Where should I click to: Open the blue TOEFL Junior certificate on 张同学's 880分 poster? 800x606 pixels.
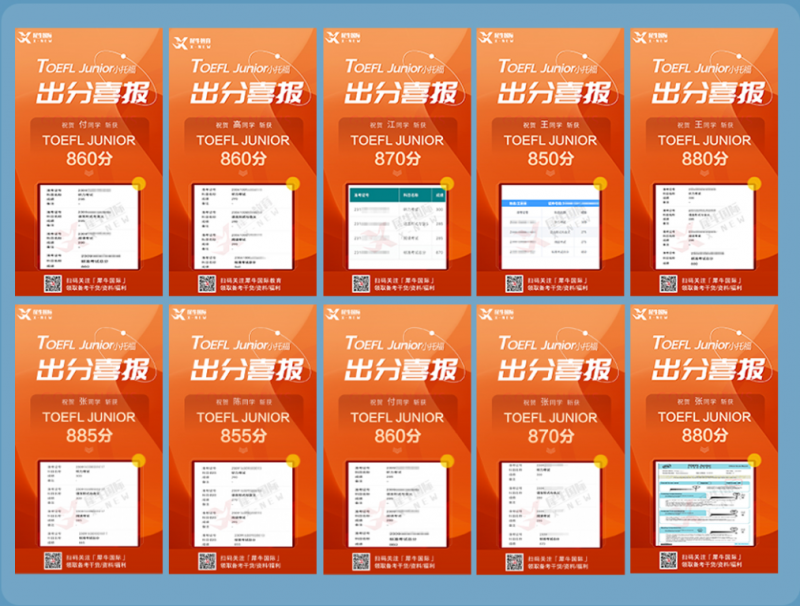click(704, 504)
